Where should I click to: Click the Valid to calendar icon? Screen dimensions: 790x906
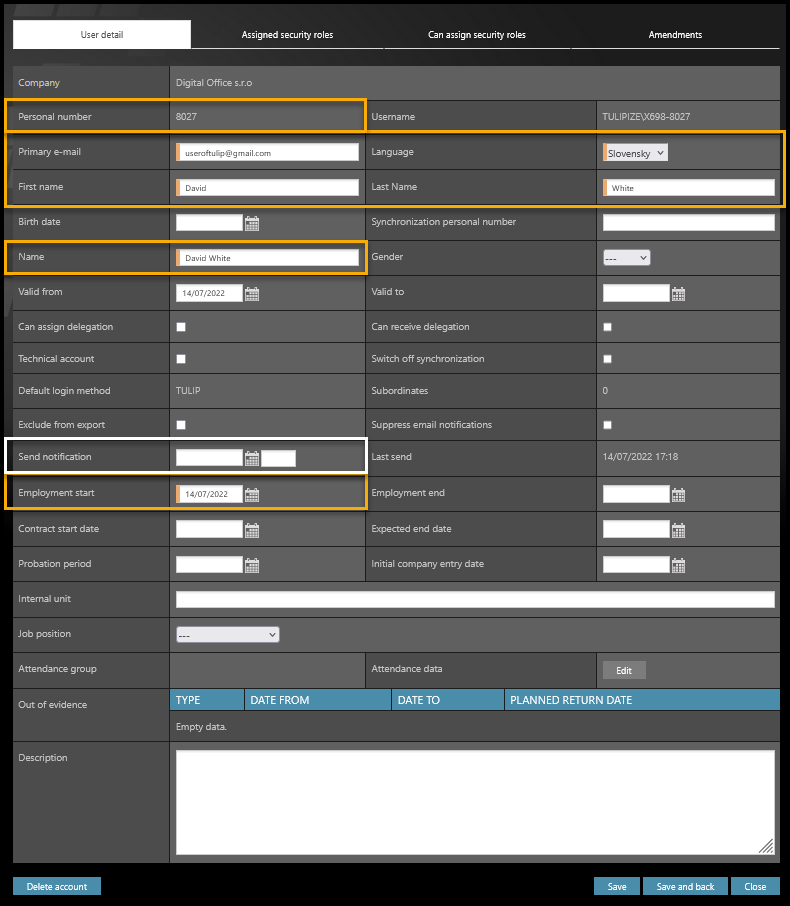pyautogui.click(x=679, y=294)
